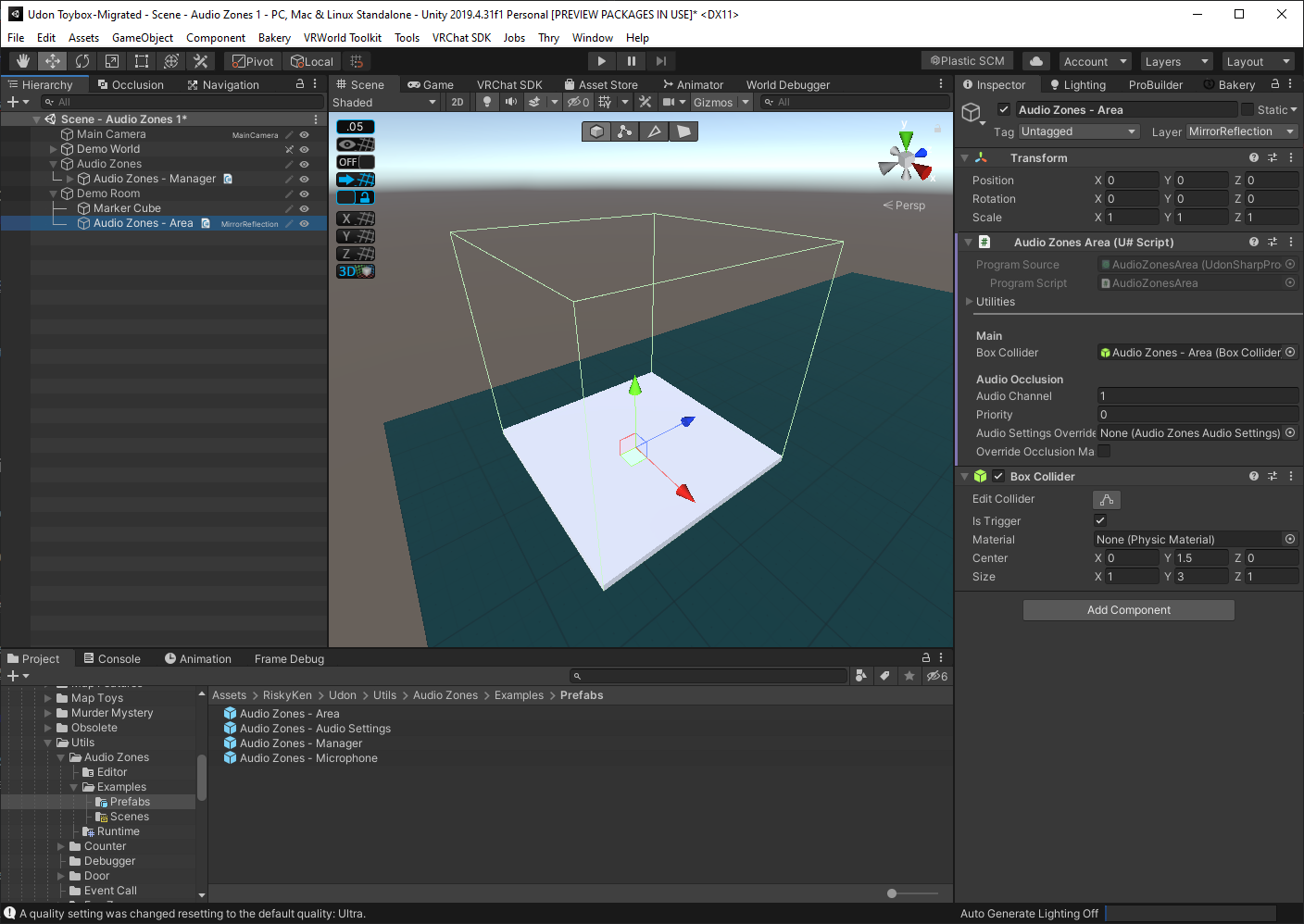This screenshot has width=1304, height=924.
Task: Open the Bakery menu
Action: coord(274,38)
